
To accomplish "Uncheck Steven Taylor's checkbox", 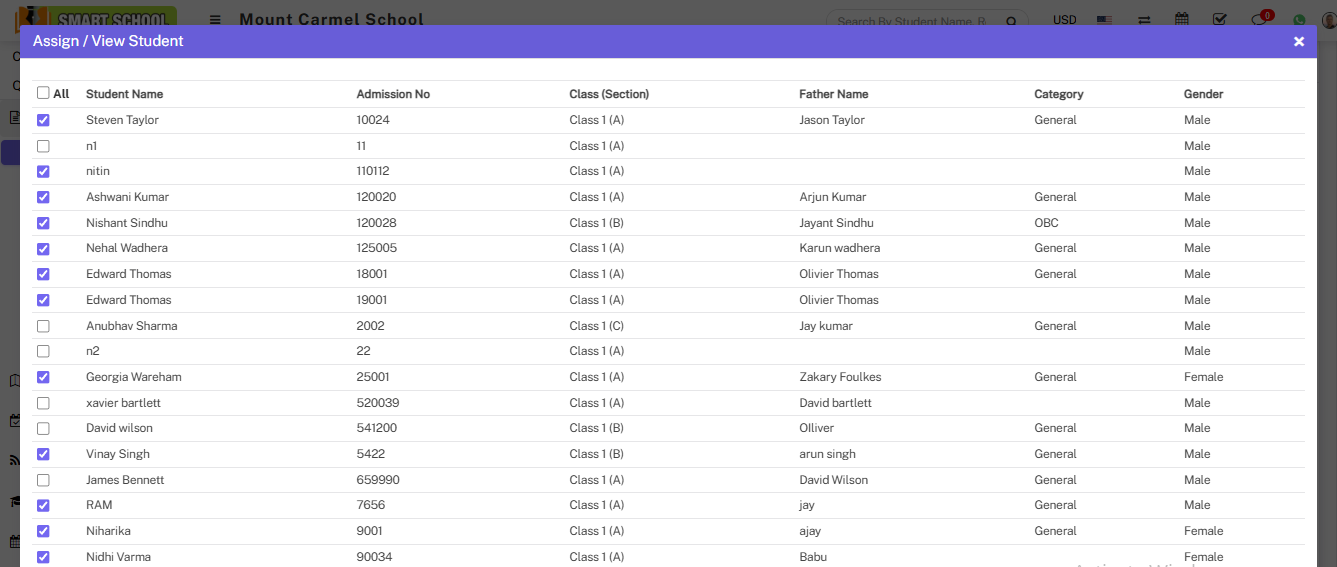I will click(43, 120).
